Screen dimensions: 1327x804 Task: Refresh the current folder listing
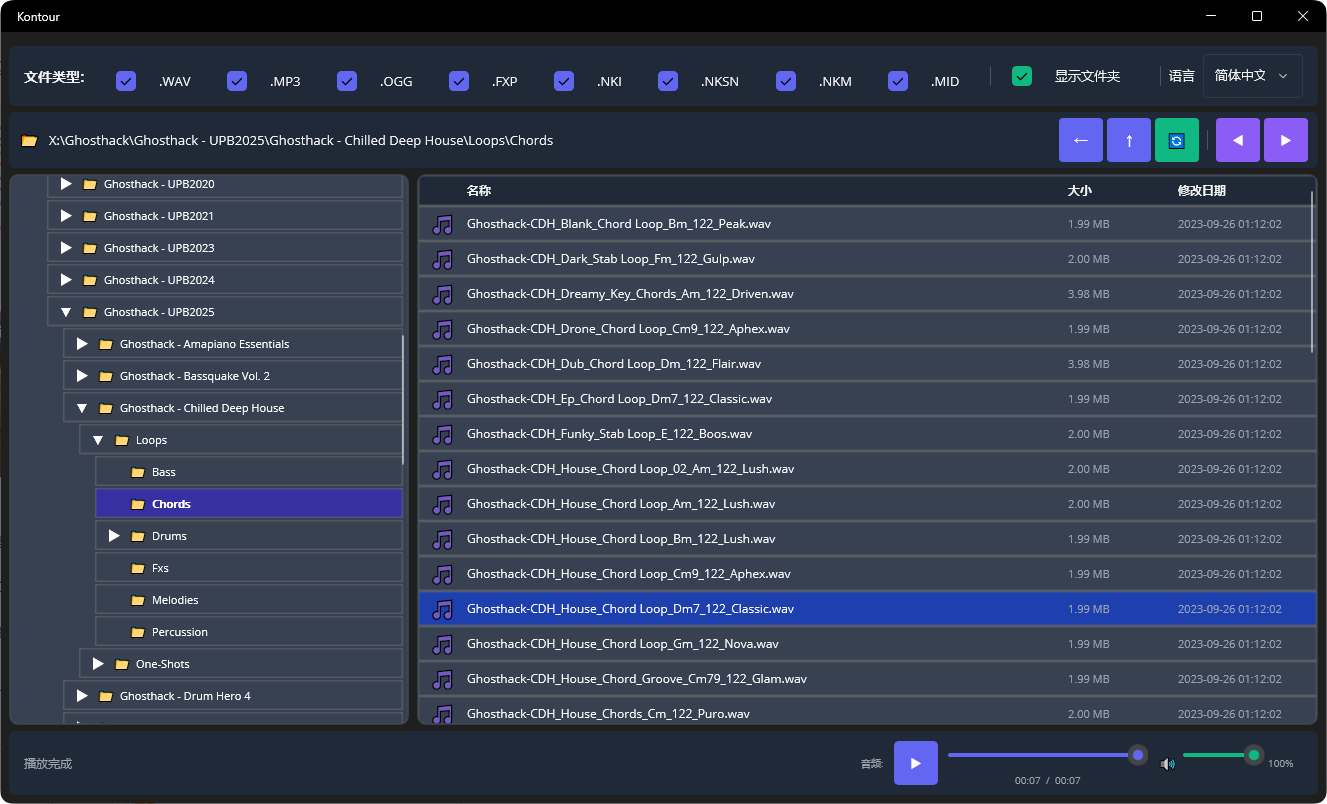point(1177,140)
